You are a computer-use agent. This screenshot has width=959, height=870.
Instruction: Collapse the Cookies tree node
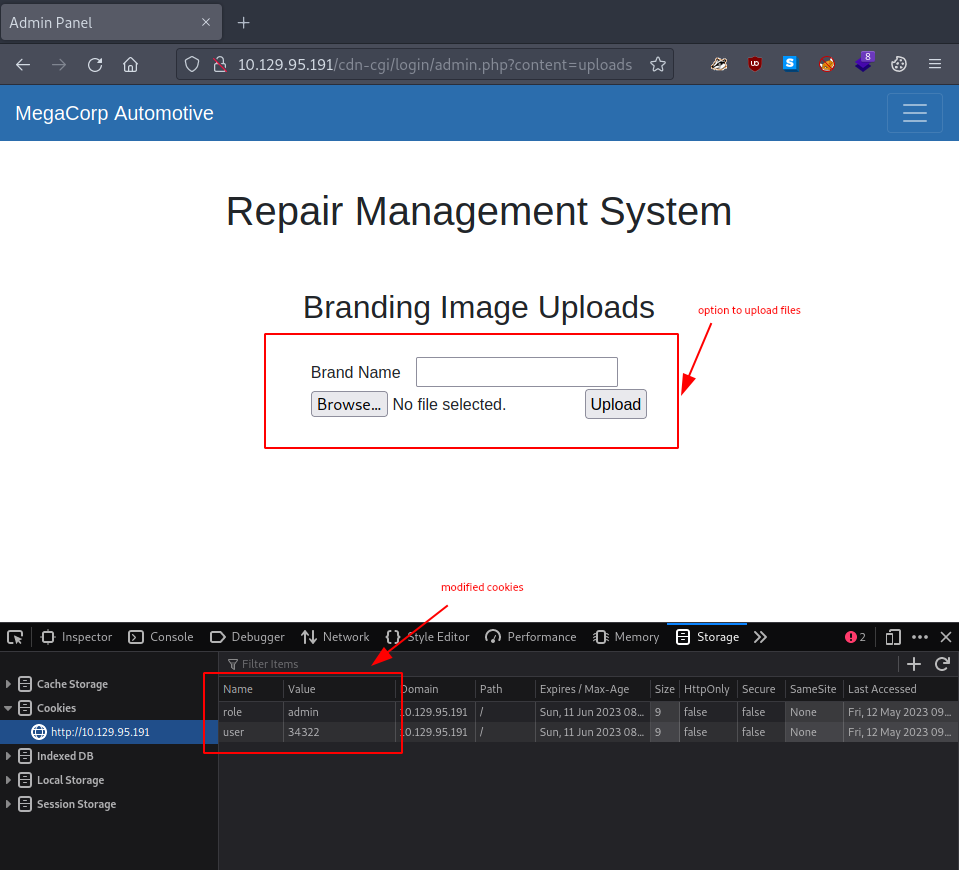9,708
